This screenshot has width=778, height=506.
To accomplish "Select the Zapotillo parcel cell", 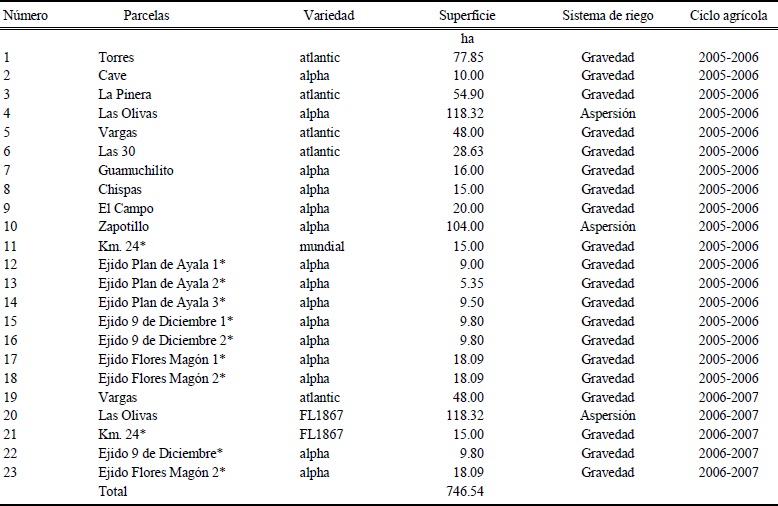I will point(125,226).
